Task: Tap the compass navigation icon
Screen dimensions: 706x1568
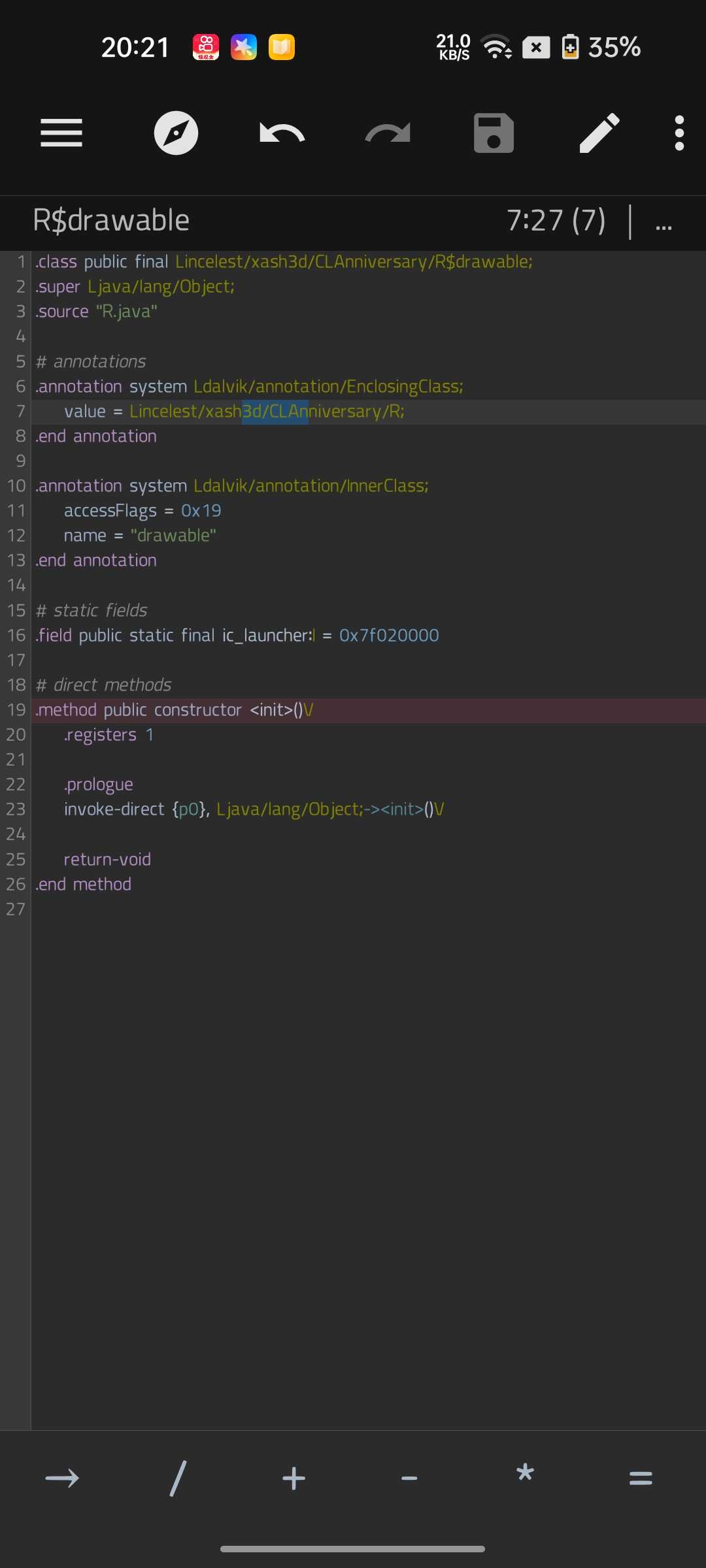Action: point(176,133)
